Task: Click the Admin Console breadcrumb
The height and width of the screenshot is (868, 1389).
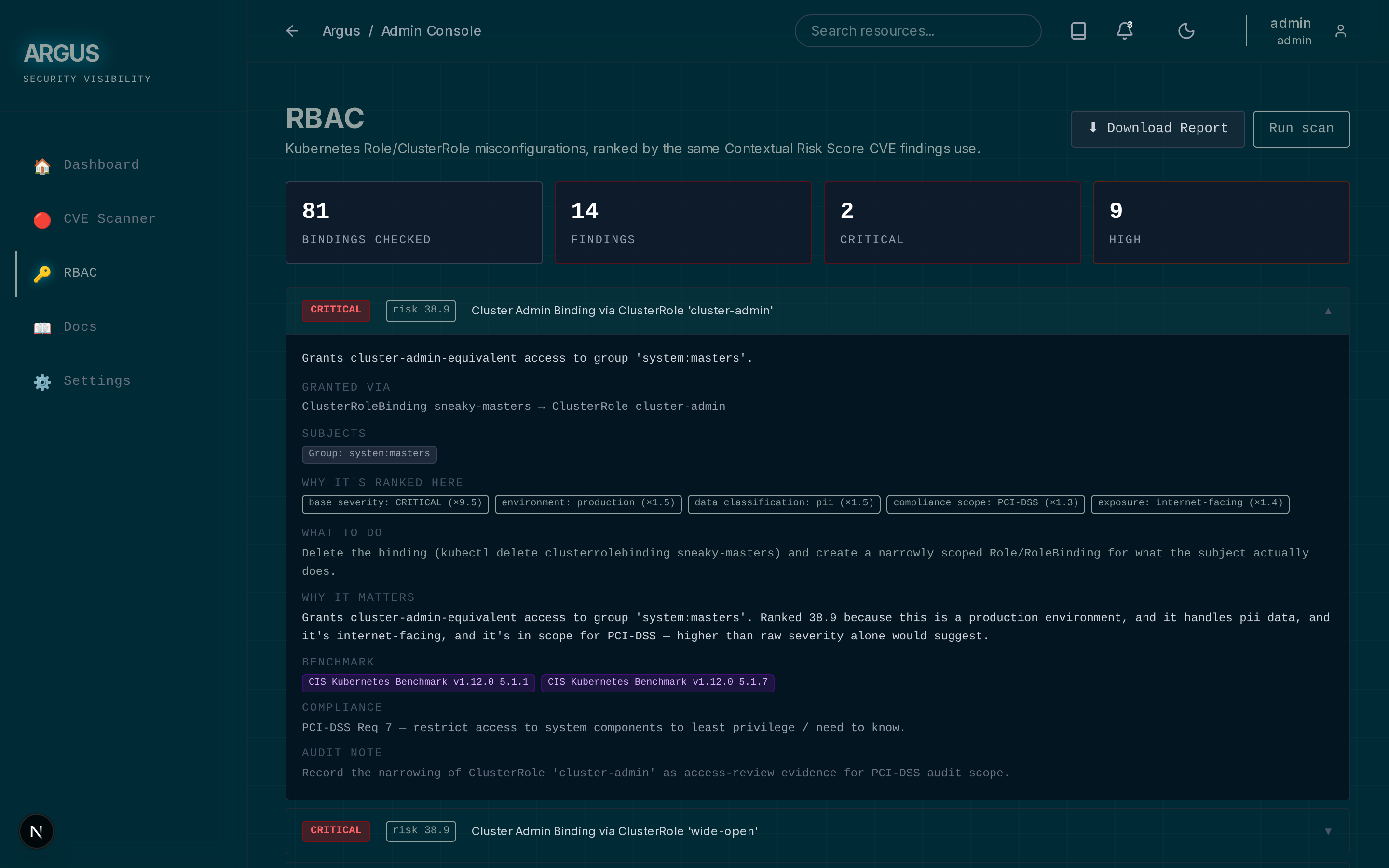Action: click(x=431, y=31)
